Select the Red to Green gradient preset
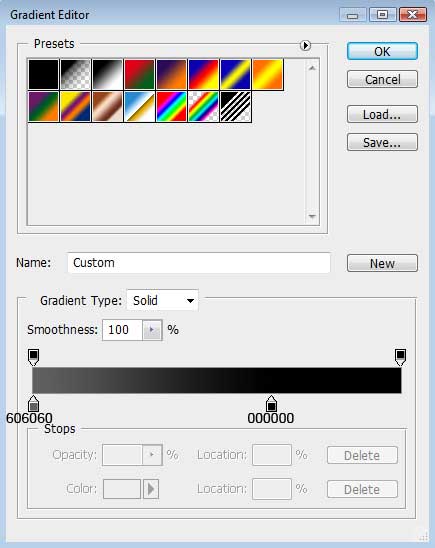This screenshot has height=548, width=435. (139, 74)
